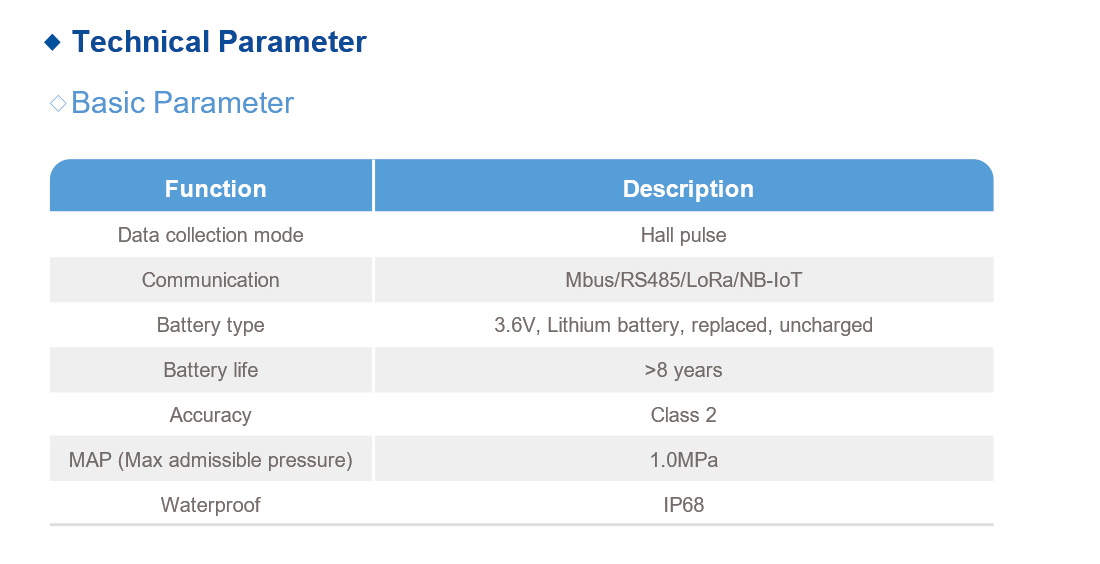Select the MAP (Max admissible pressure) cell

210,460
